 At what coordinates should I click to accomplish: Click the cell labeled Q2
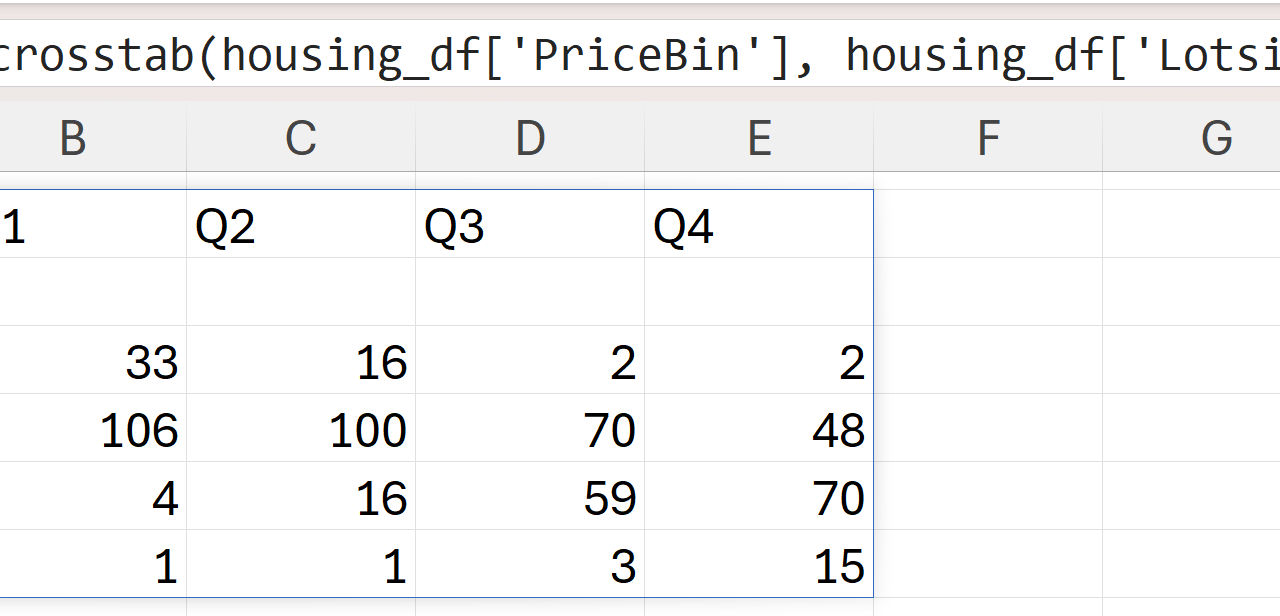301,227
